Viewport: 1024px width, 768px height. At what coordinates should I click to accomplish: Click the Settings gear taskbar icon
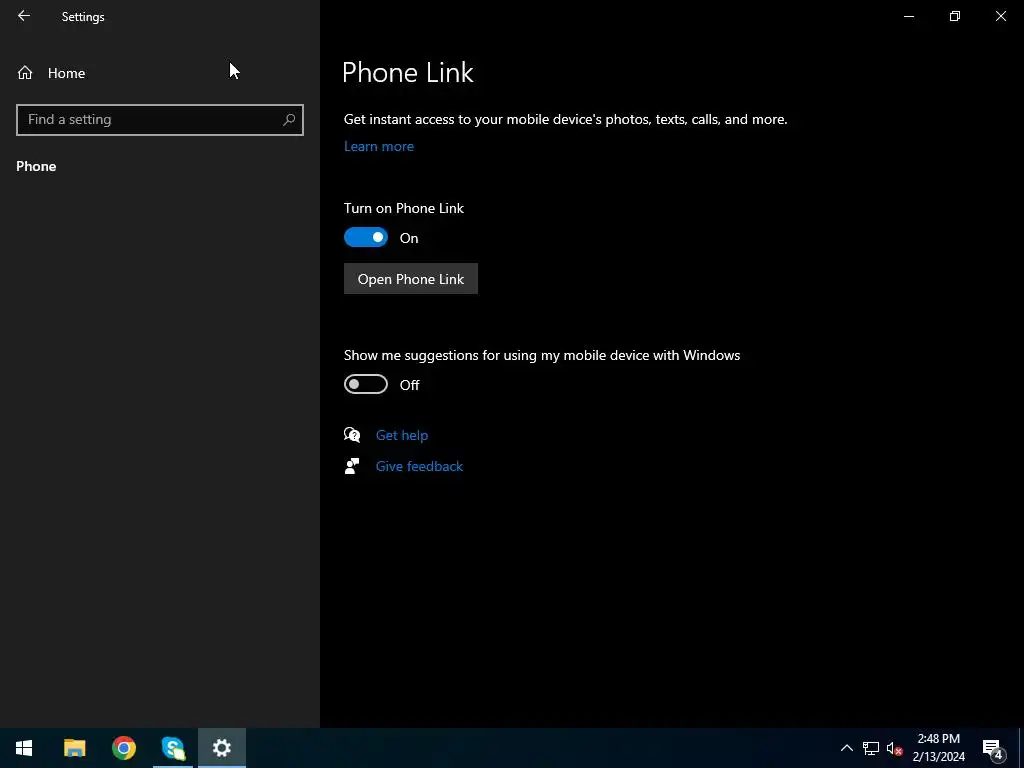pyautogui.click(x=222, y=748)
